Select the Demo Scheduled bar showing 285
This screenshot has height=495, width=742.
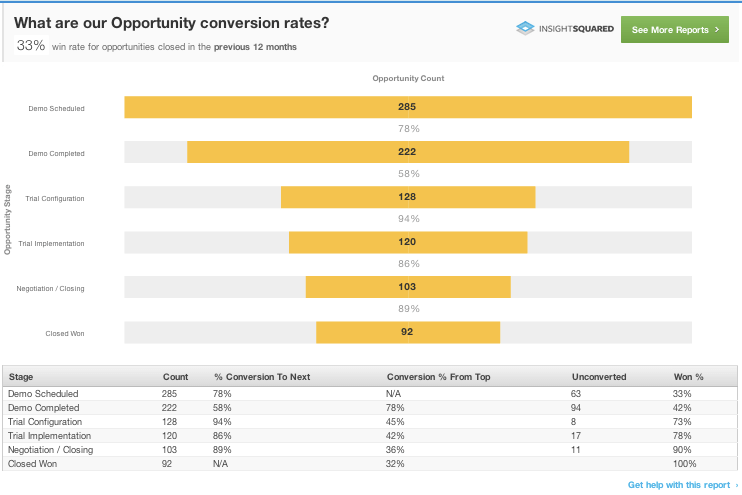click(x=408, y=107)
